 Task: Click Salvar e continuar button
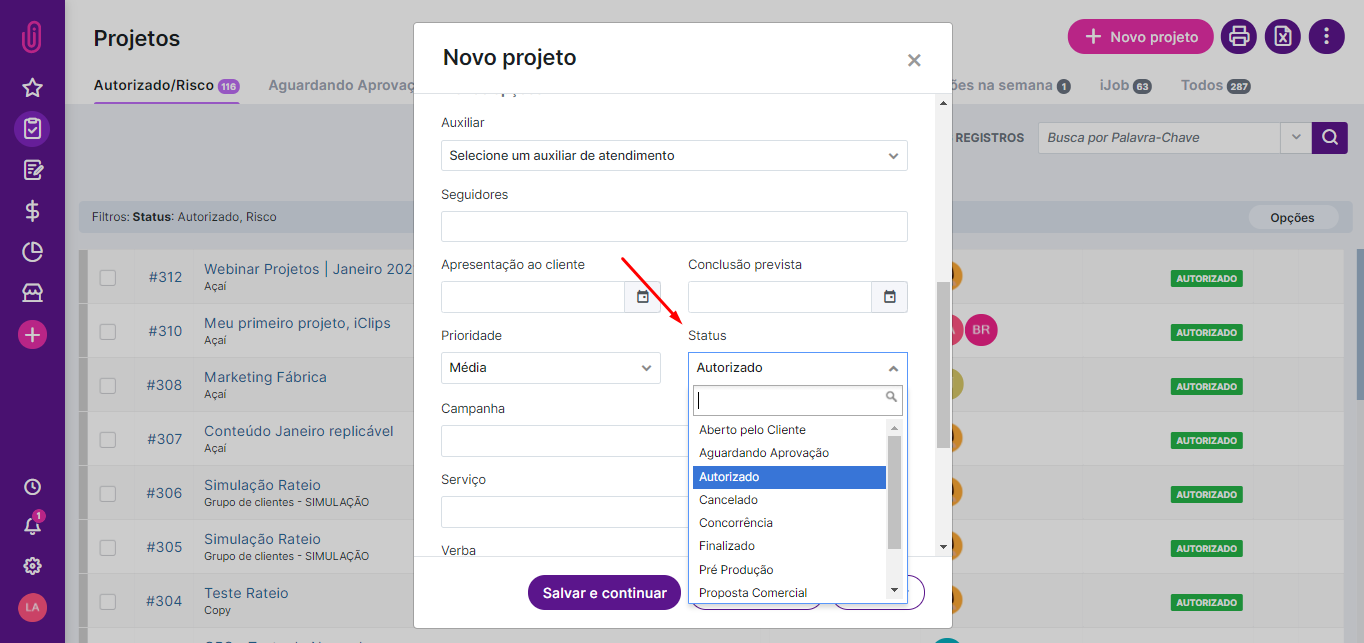[x=604, y=593]
